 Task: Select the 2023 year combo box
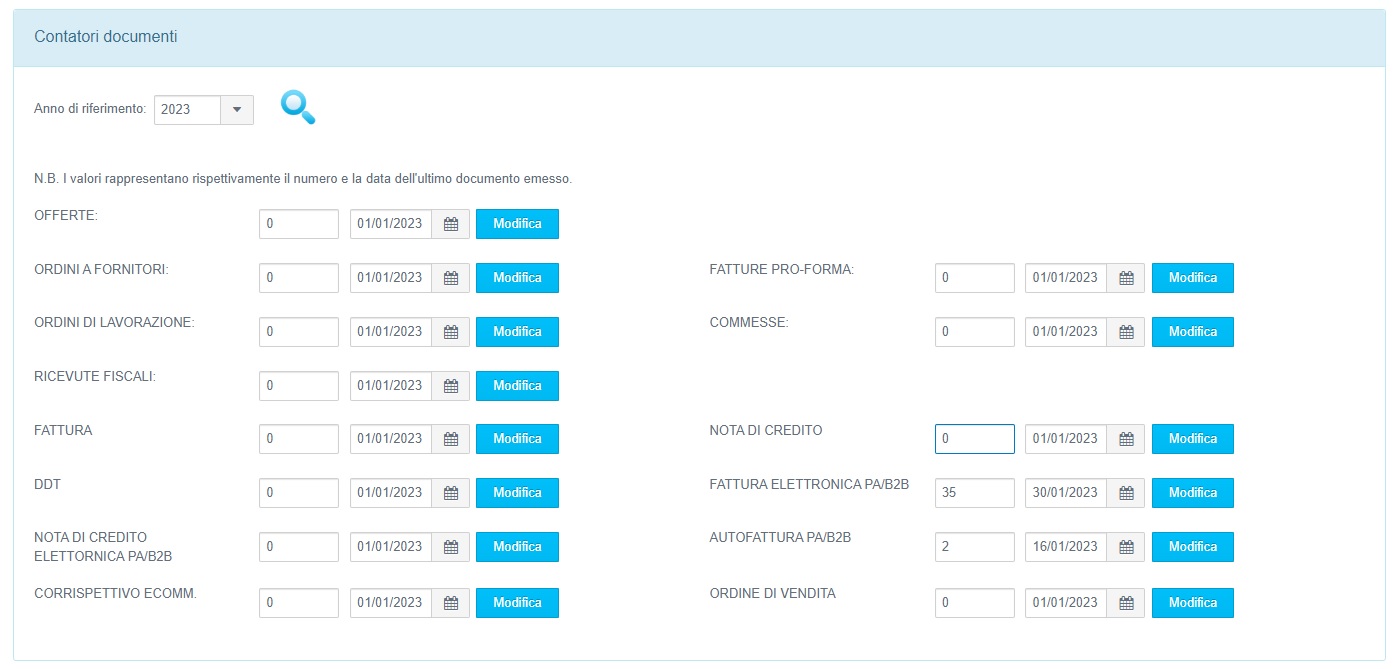pyautogui.click(x=204, y=110)
